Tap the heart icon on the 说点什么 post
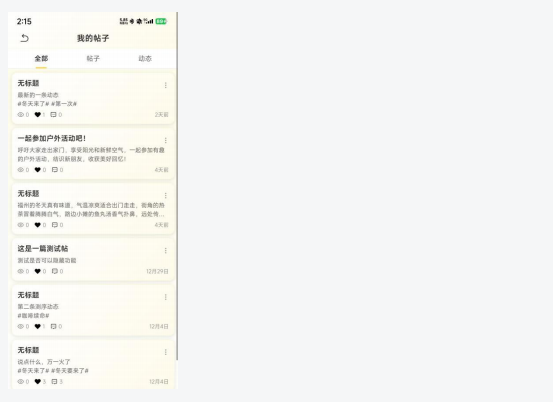Viewport: 553px width, 403px height. (37, 381)
